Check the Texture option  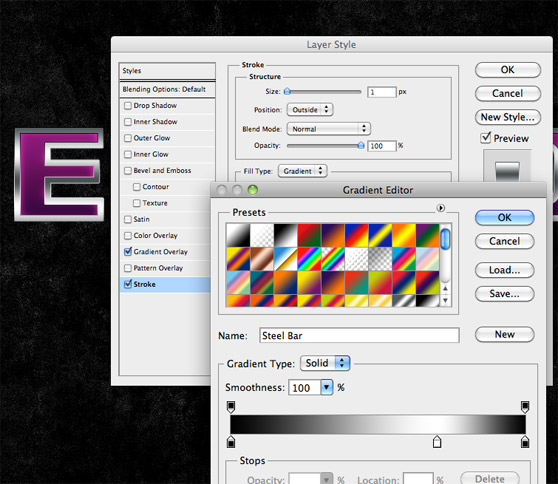pyautogui.click(x=137, y=203)
